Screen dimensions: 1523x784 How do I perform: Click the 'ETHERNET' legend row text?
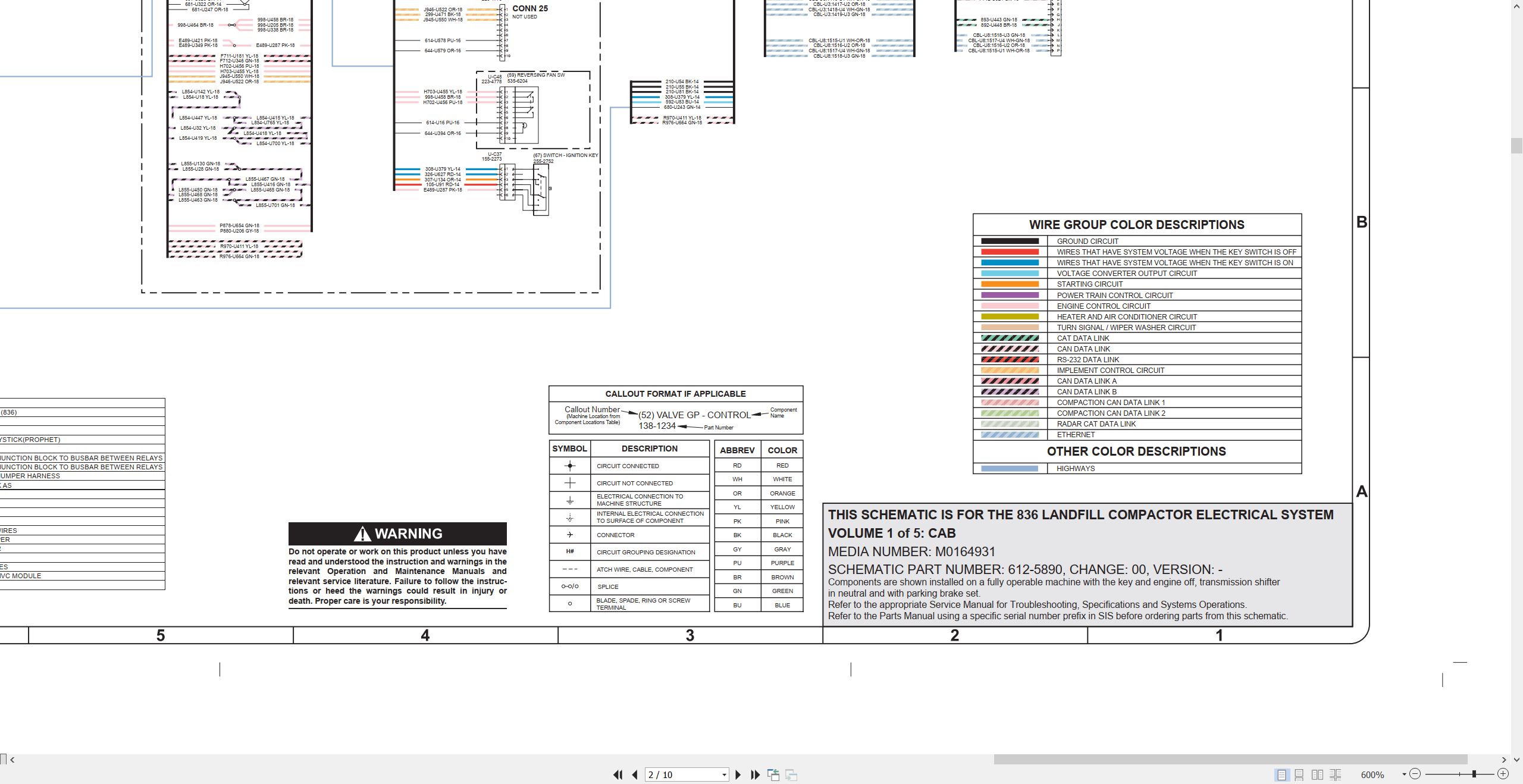pos(1076,435)
